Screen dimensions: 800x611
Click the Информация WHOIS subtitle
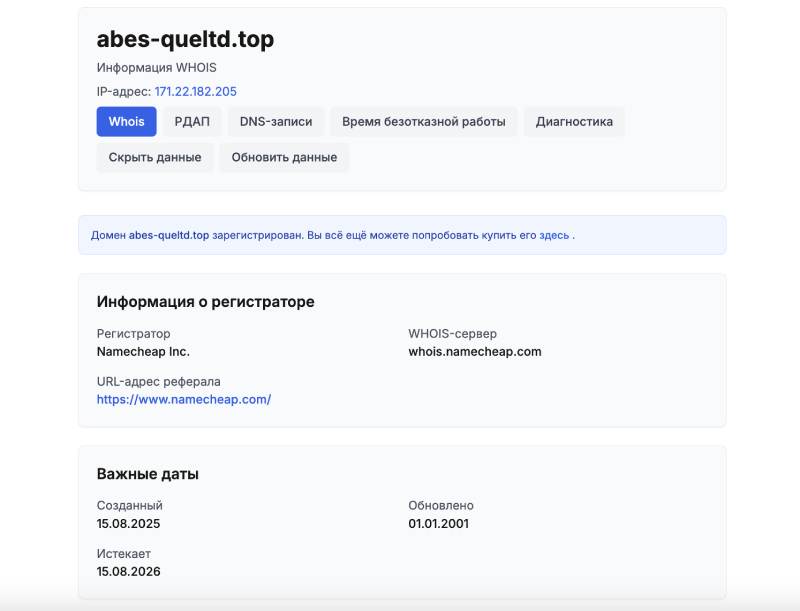point(156,68)
